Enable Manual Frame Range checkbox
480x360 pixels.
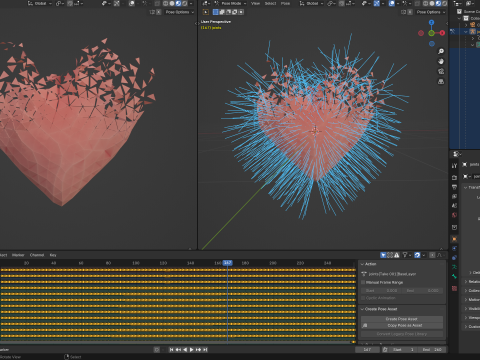[363, 282]
